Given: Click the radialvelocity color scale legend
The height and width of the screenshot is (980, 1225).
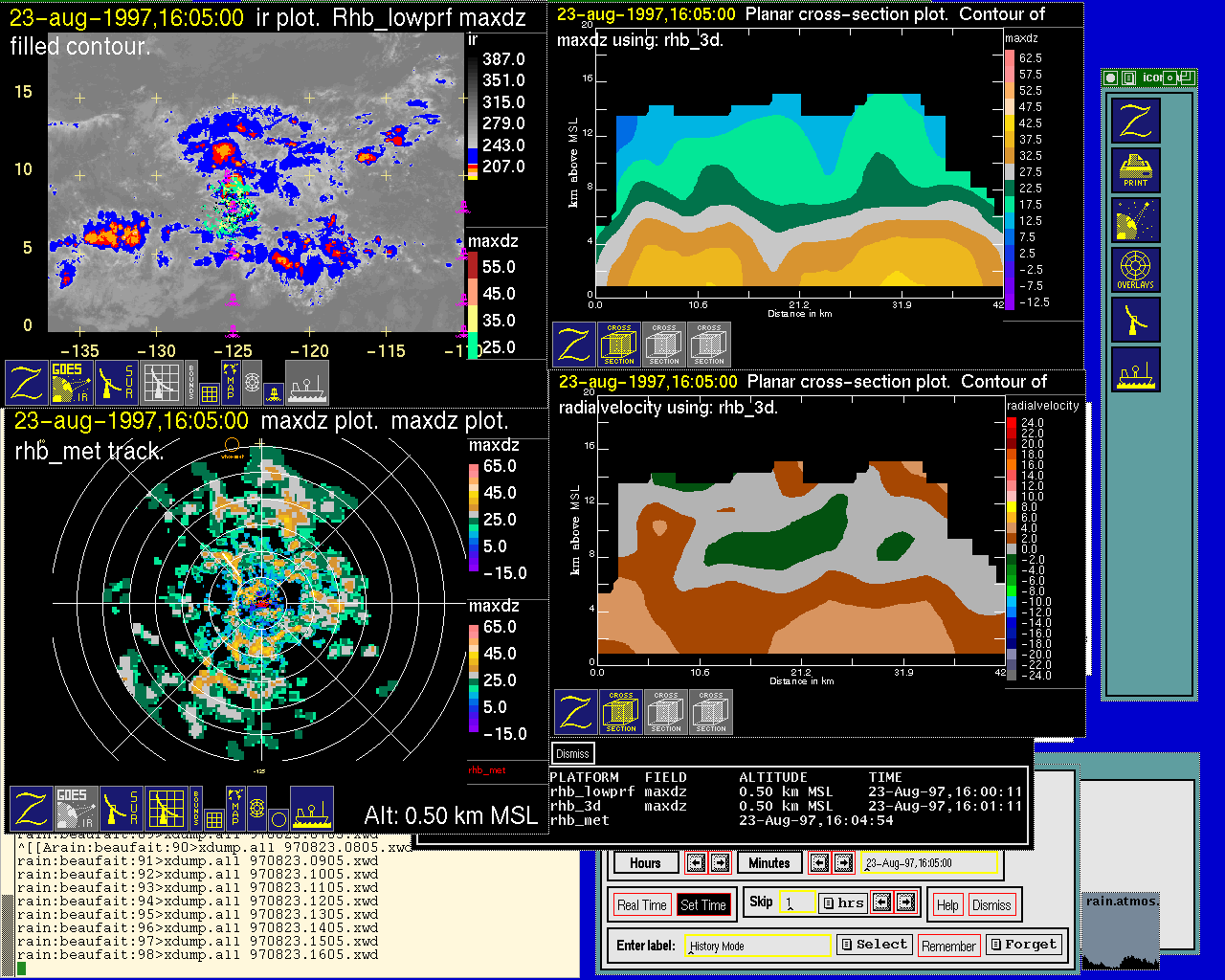Looking at the screenshot, I should pos(1013,548).
